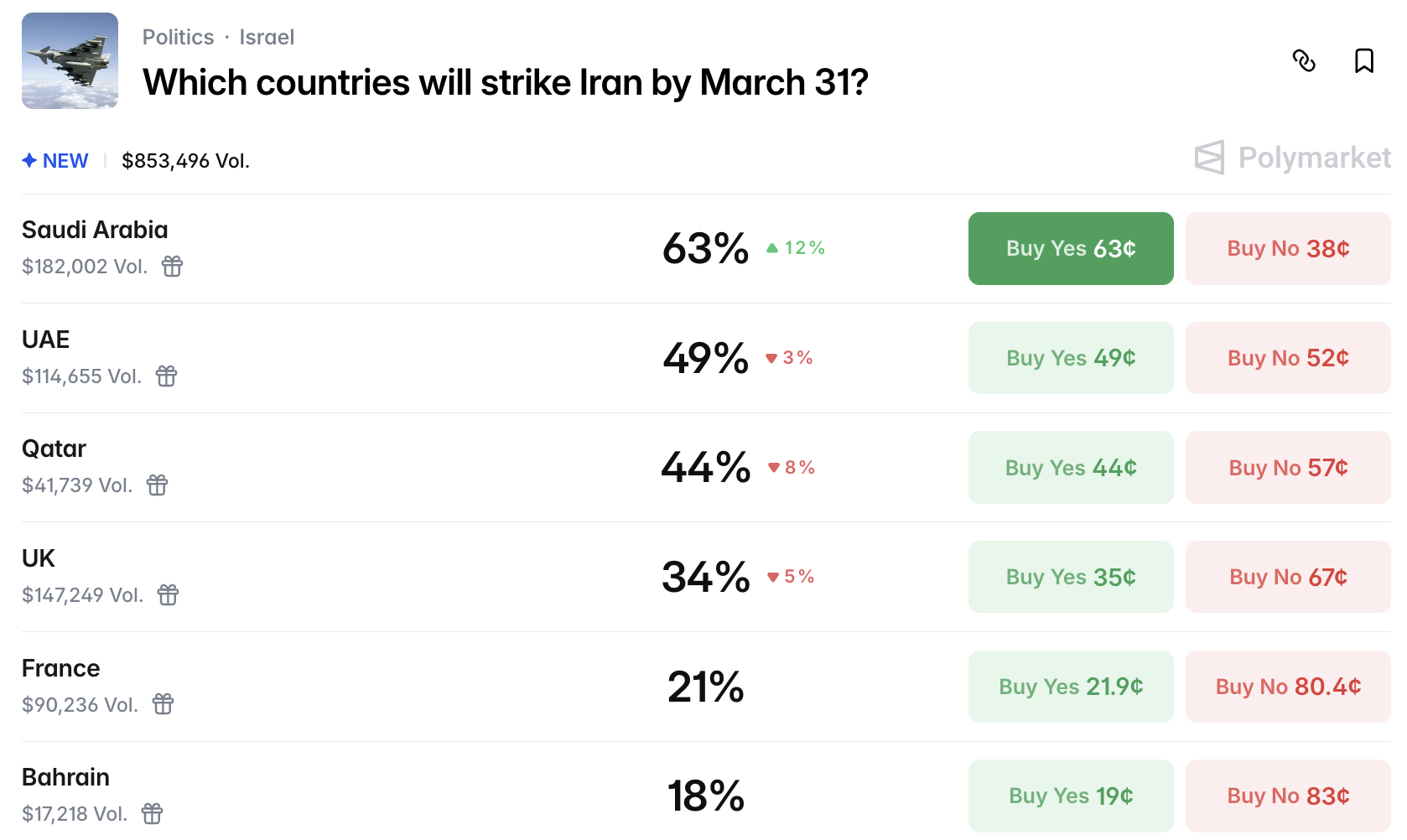The height and width of the screenshot is (840, 1407).
Task: Buy Yes 63¢ for Saudi Arabia
Action: (1071, 249)
